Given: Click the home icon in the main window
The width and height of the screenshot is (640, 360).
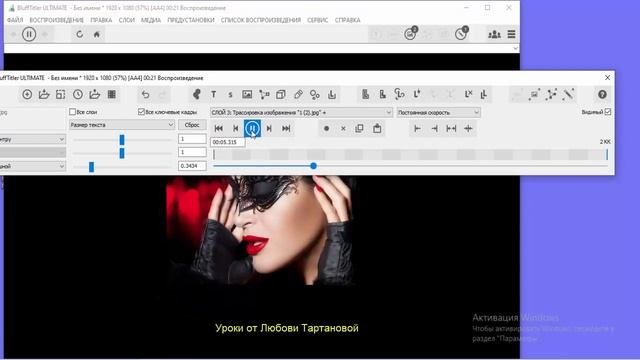Looking at the screenshot, I should pyautogui.click(x=97, y=34).
